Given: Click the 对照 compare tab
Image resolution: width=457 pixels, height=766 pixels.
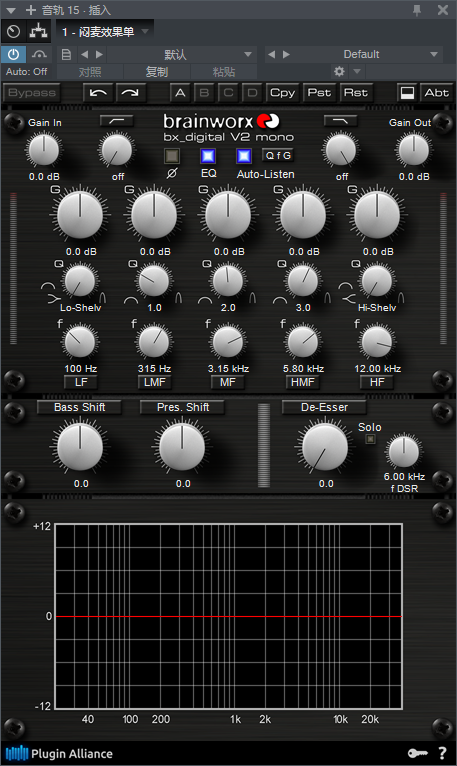Looking at the screenshot, I should [x=90, y=72].
